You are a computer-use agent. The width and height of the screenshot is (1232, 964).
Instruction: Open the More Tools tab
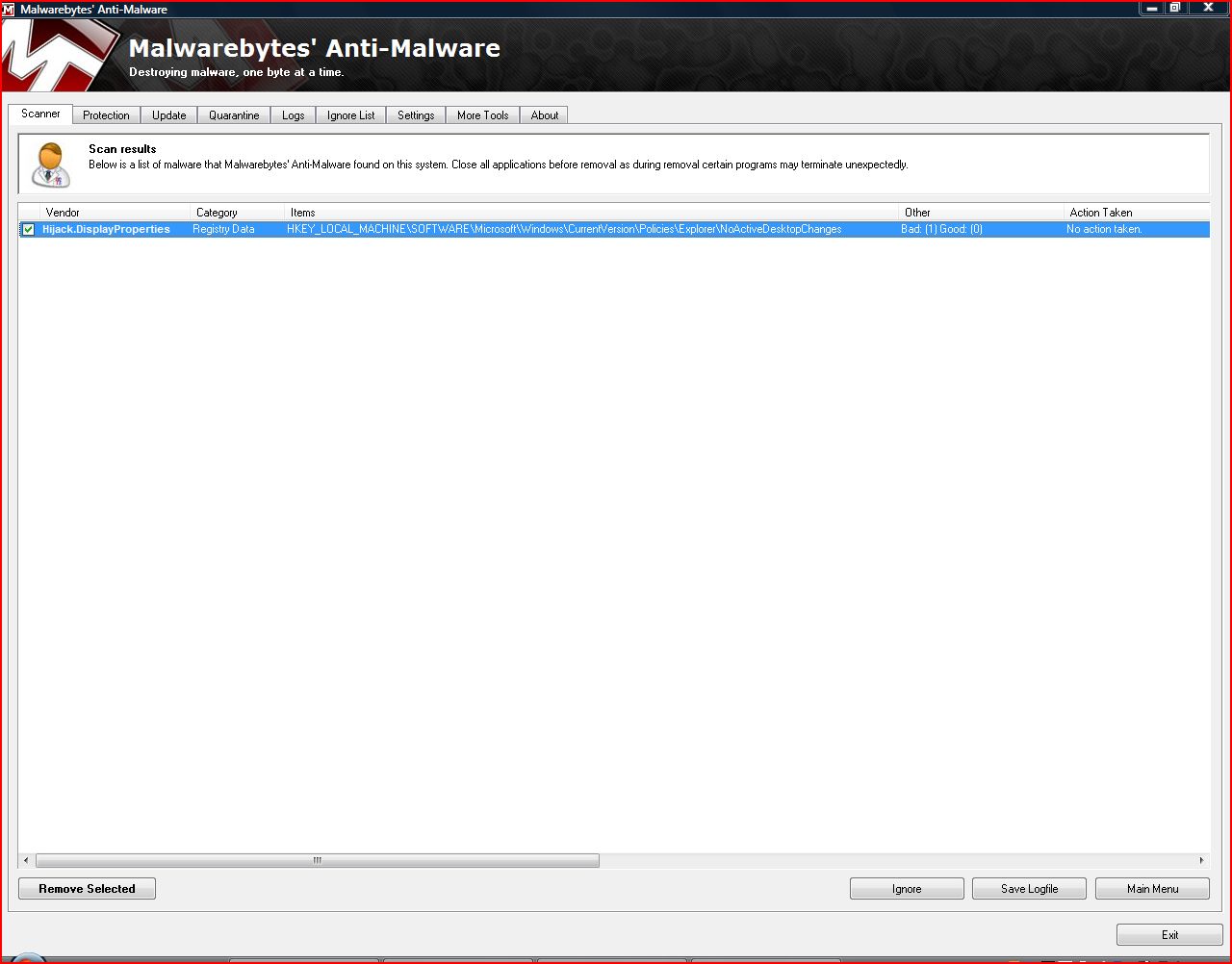pos(483,115)
